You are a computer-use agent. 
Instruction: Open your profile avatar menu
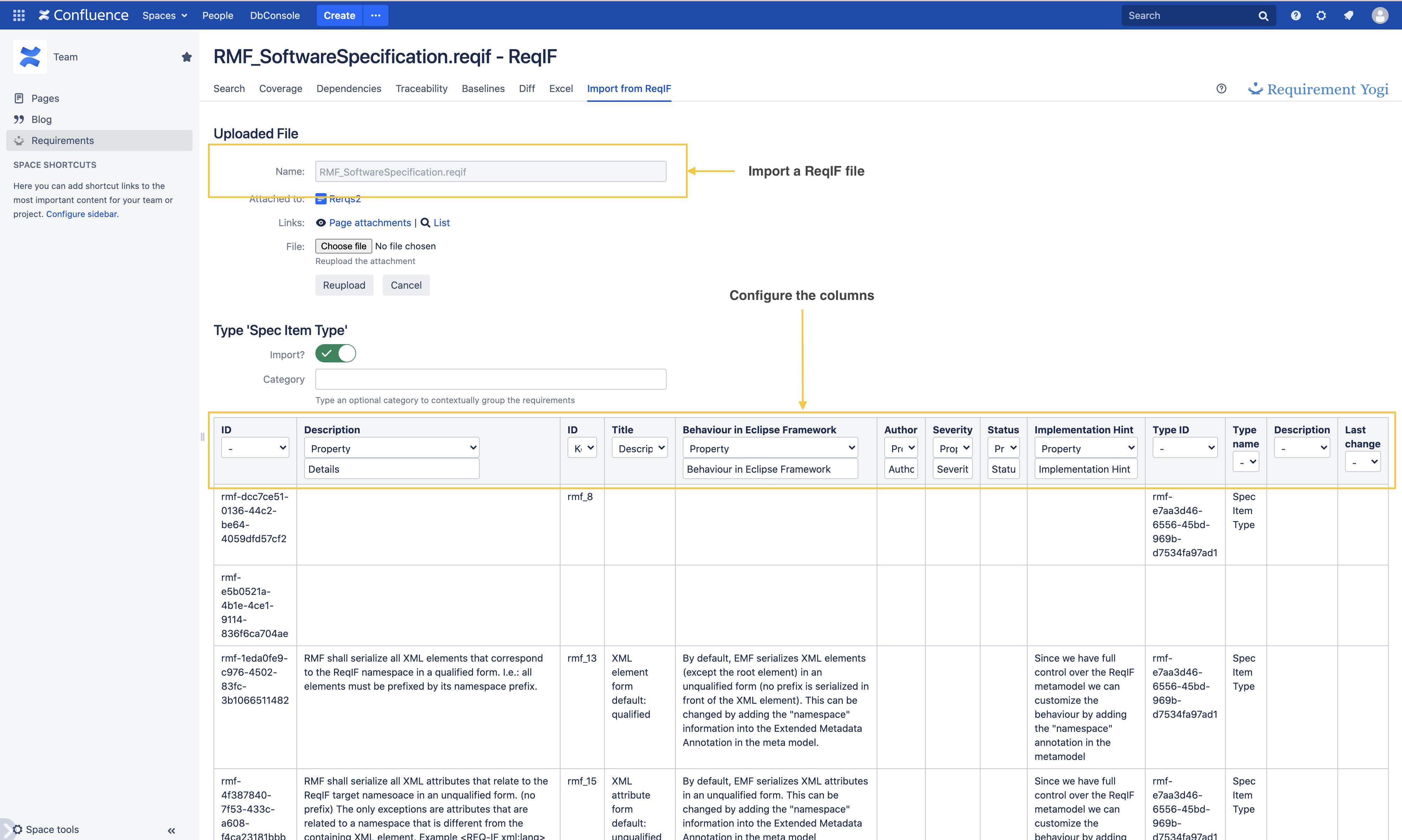pyautogui.click(x=1380, y=15)
